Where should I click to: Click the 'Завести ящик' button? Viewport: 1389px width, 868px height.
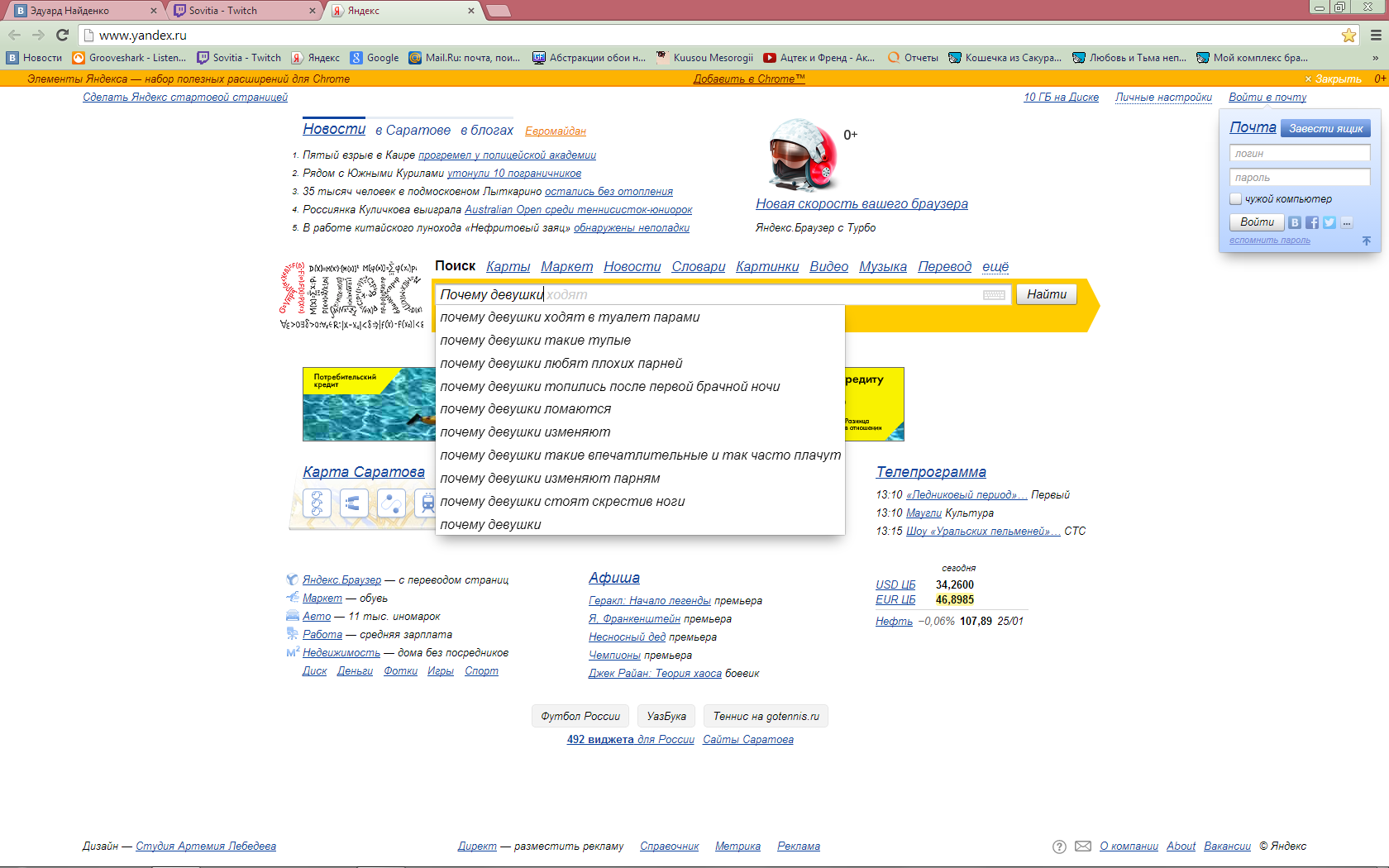1325,128
